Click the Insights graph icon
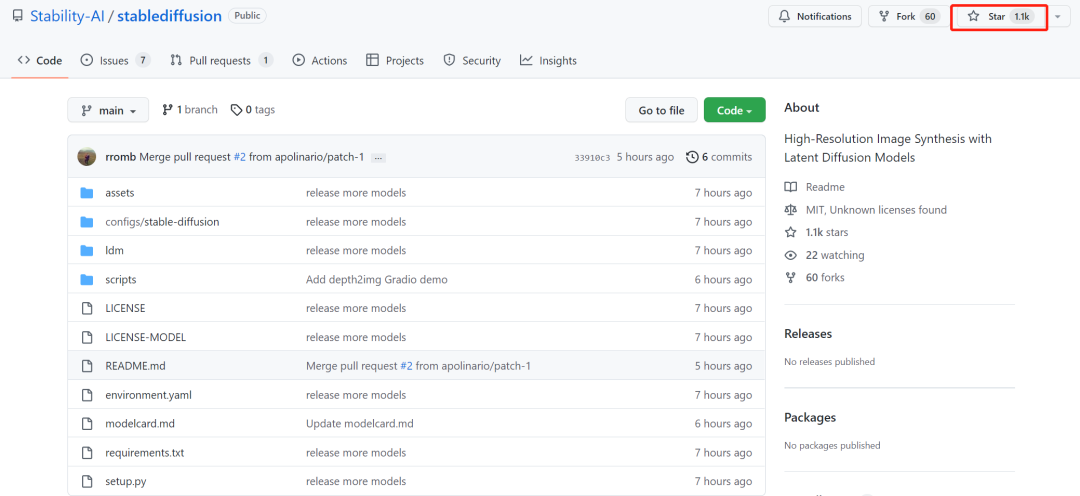 tap(526, 61)
